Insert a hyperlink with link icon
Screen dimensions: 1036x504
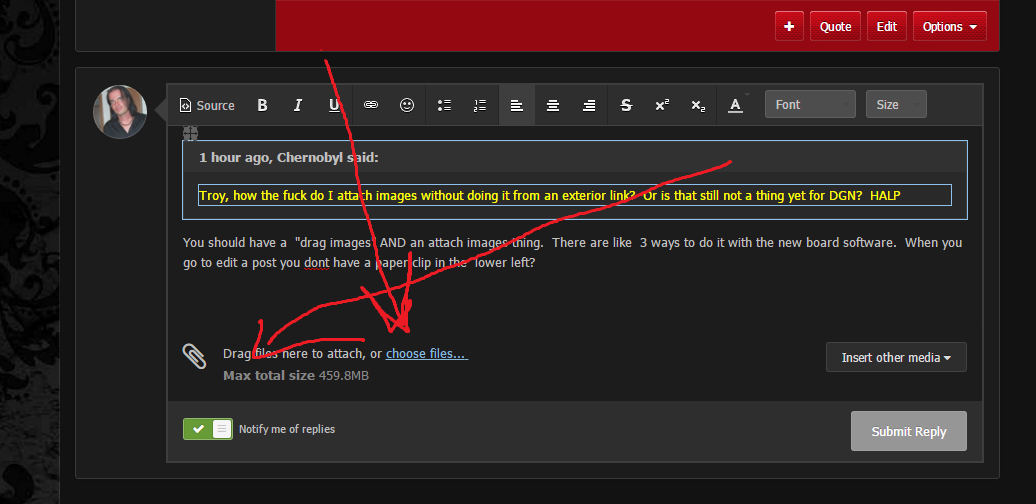pos(370,105)
